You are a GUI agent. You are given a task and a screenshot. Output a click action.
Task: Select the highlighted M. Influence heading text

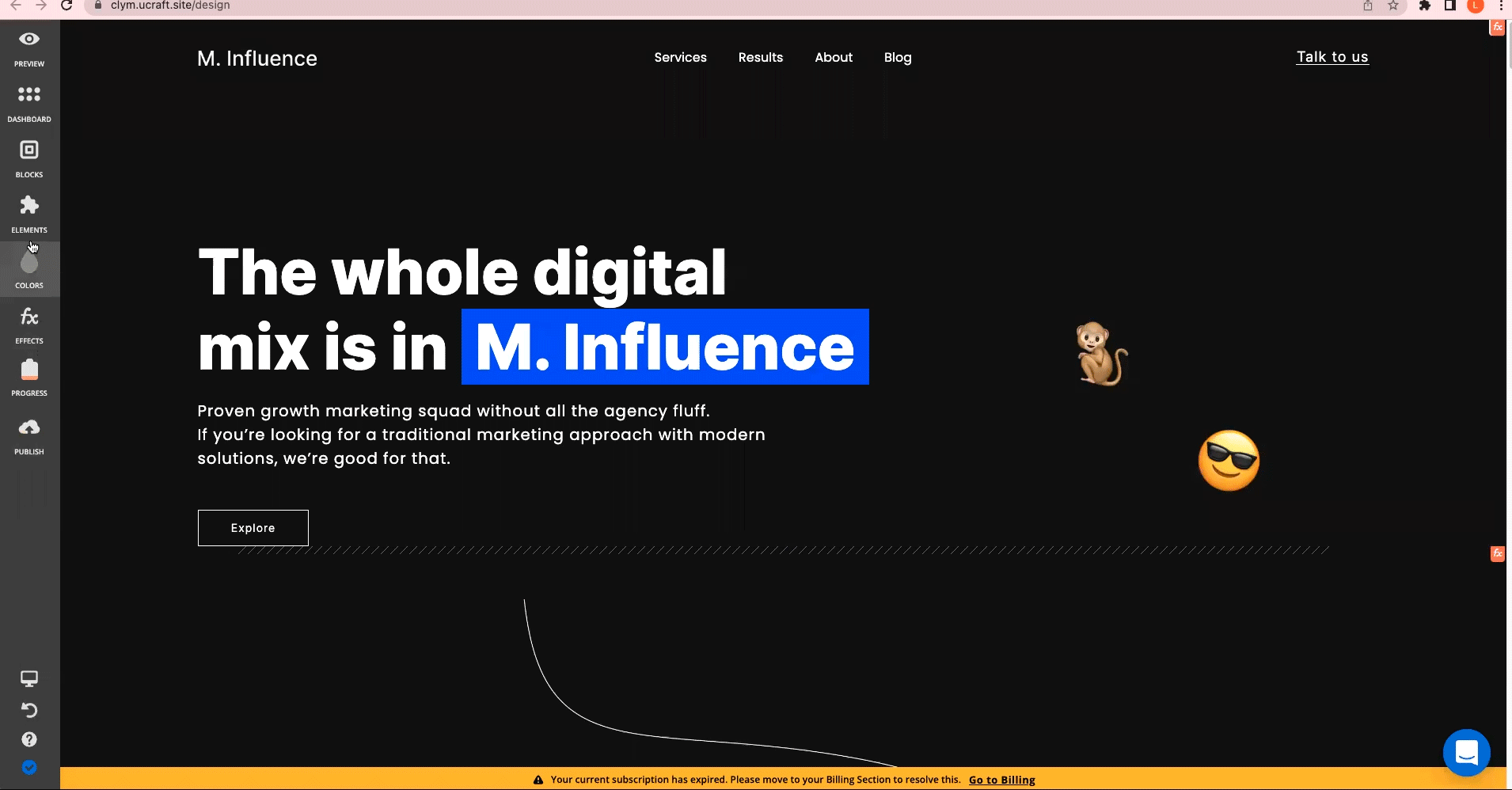point(665,347)
